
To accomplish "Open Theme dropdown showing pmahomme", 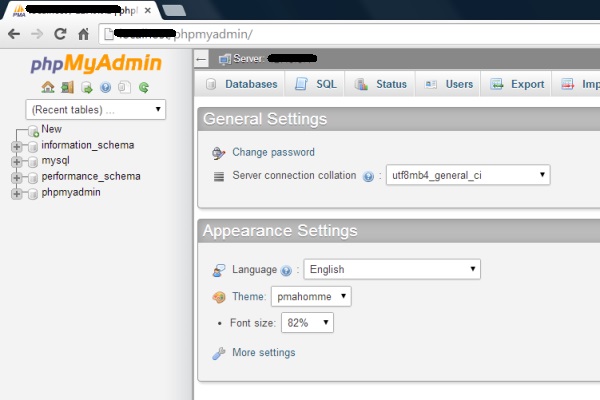I will pyautogui.click(x=311, y=296).
